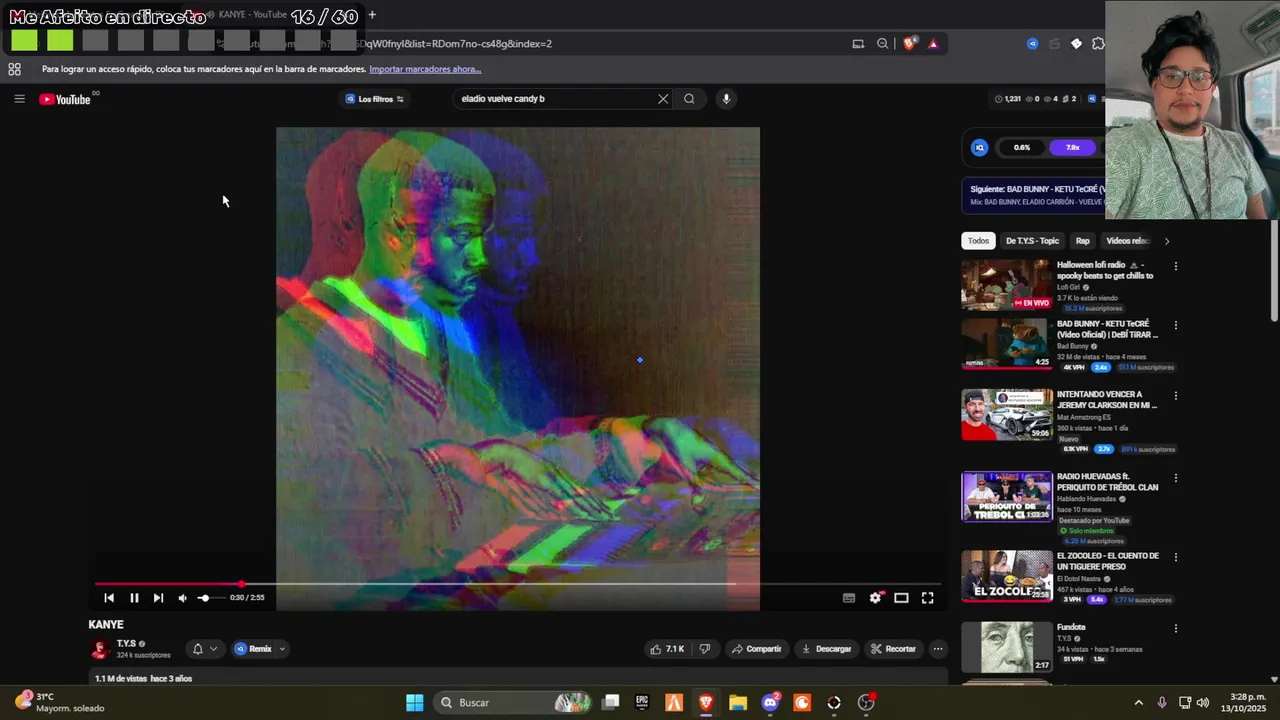Enter fullscreen mode
The image size is (1280, 720).
point(927,598)
